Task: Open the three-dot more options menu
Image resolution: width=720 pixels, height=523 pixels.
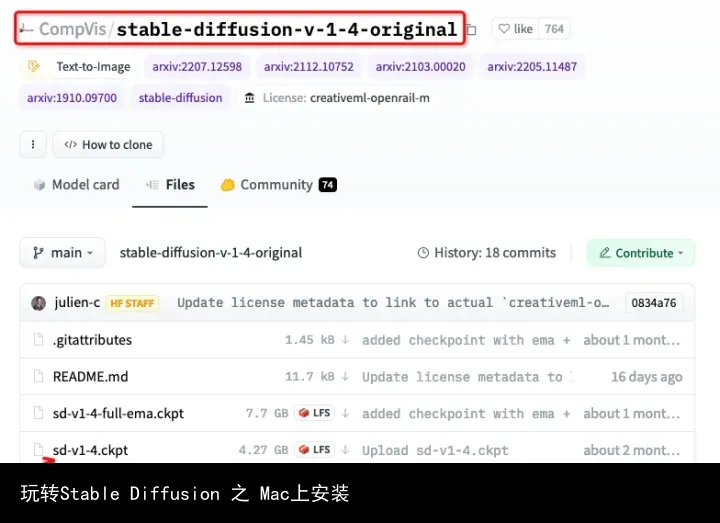Action: tap(33, 145)
